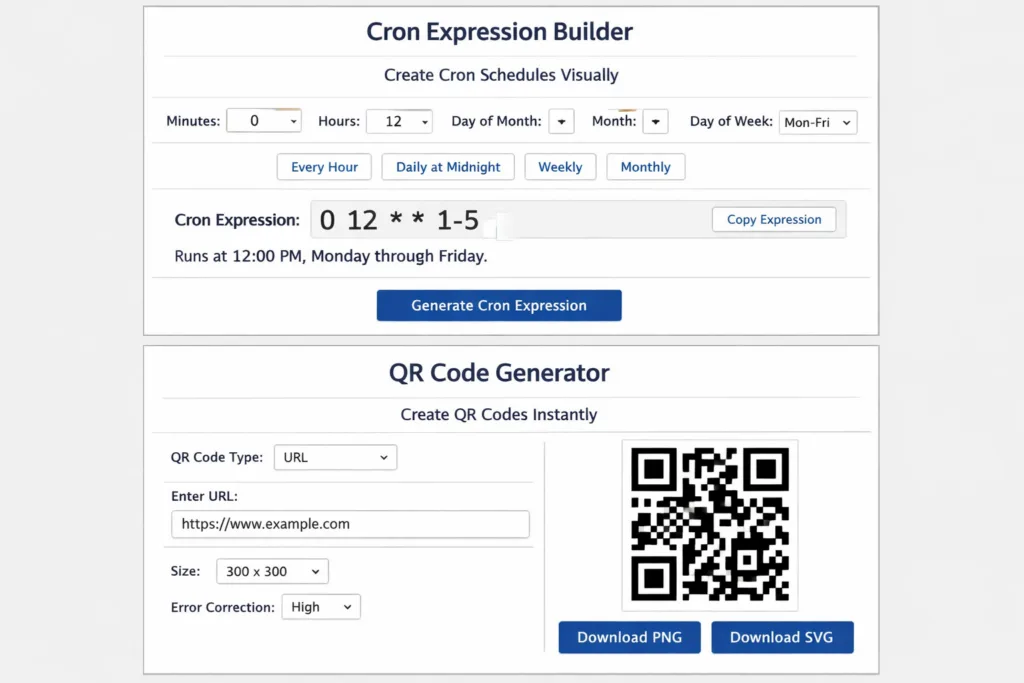Click the schedule description text below expression
The width and height of the screenshot is (1024, 683).
tap(331, 256)
